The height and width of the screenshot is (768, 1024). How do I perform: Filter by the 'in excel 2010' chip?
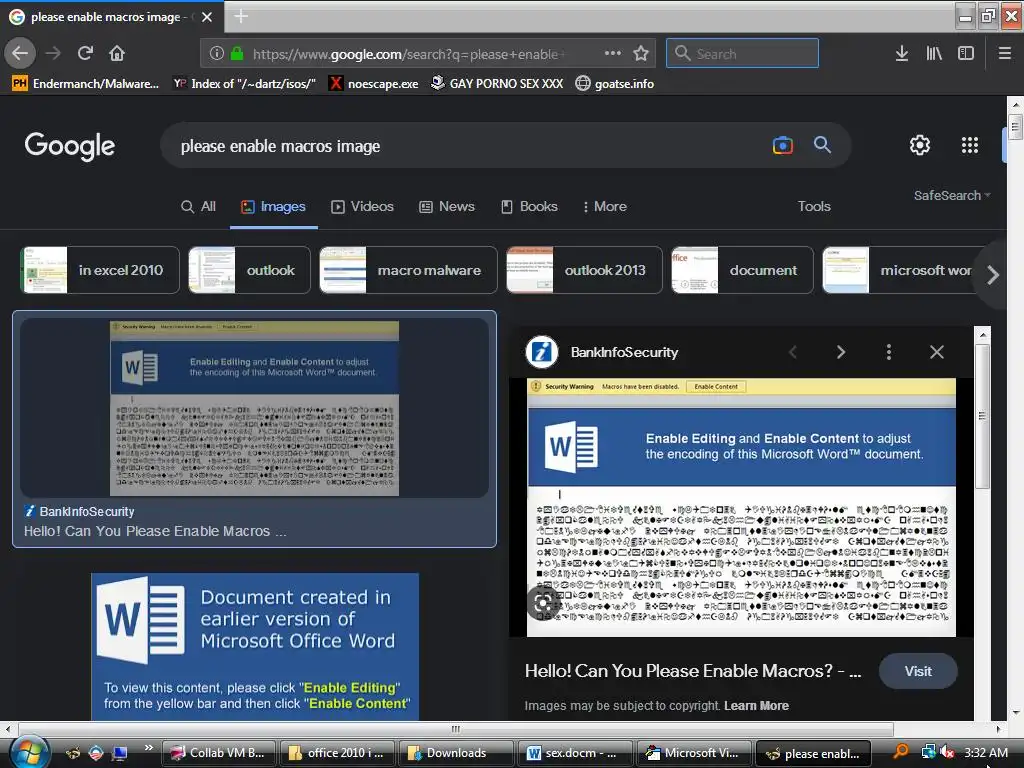(100, 270)
